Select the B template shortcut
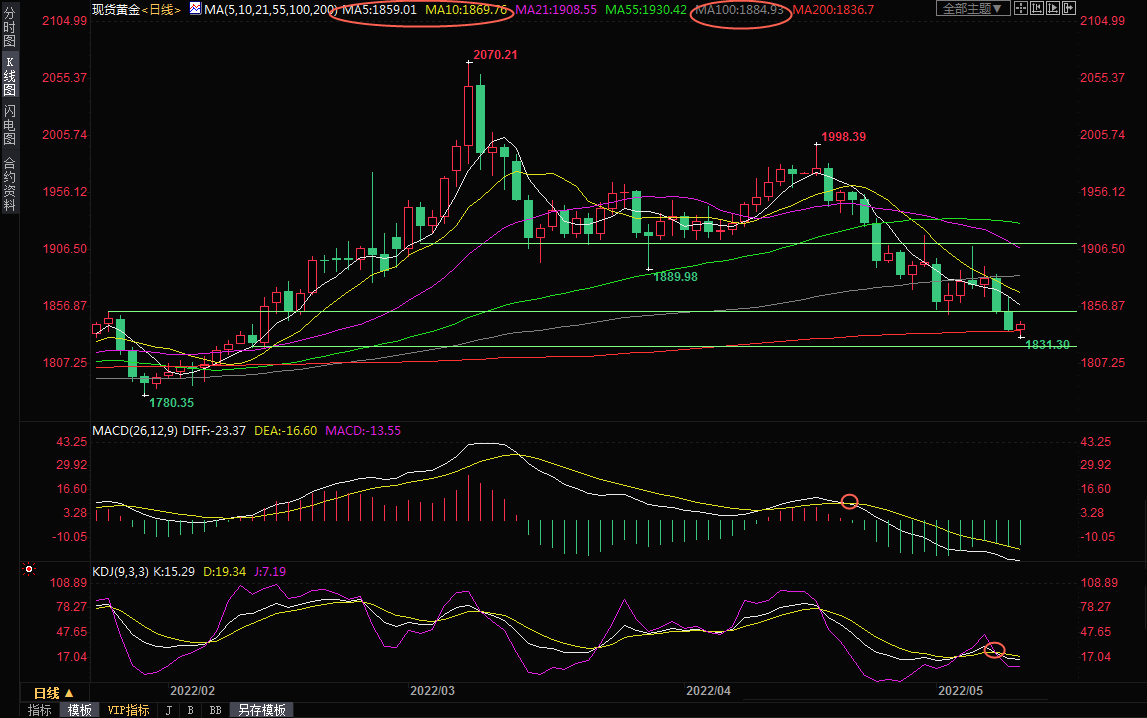 [190, 710]
